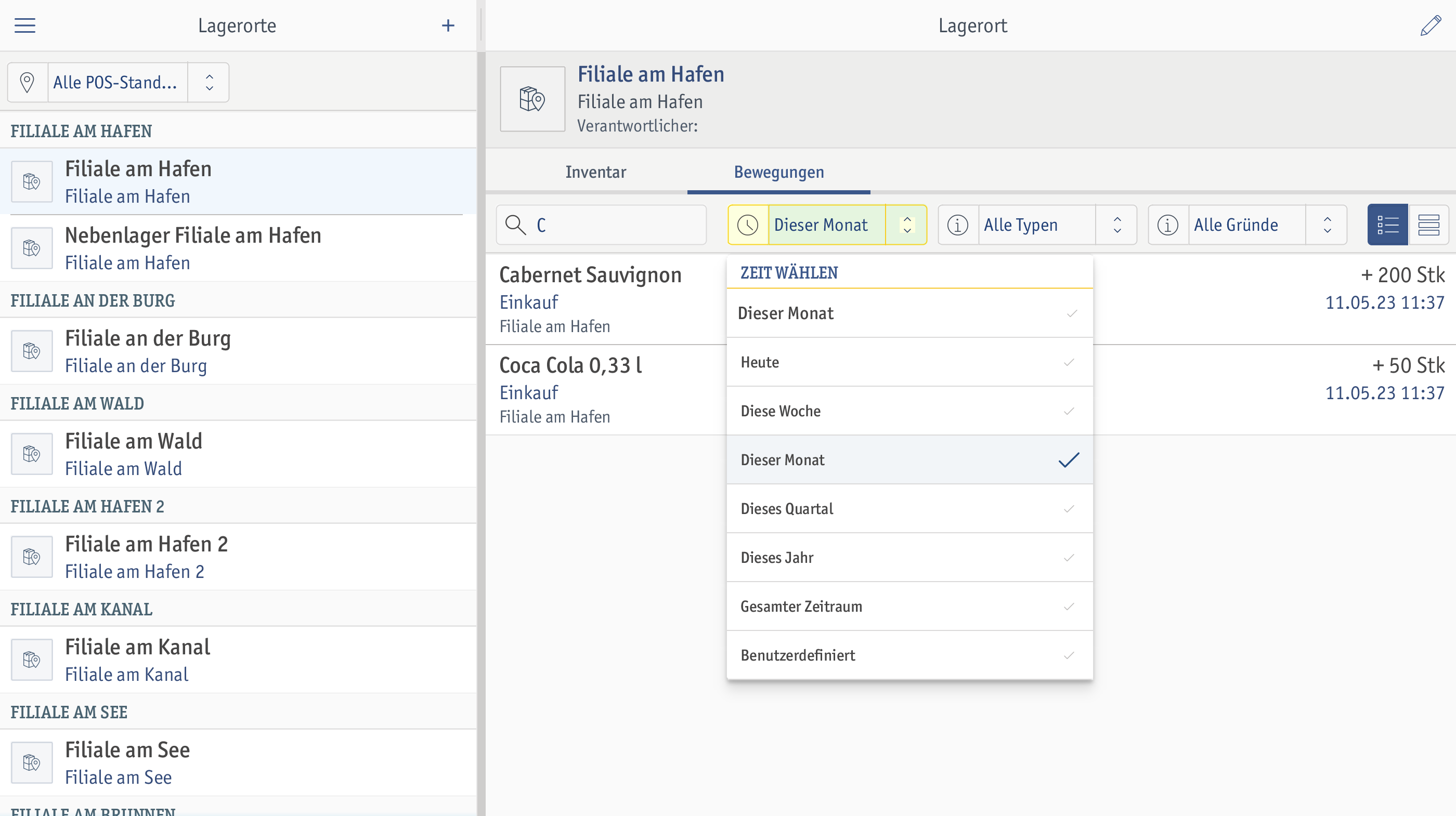
Task: Click the pencil edit icon
Action: (x=1431, y=25)
